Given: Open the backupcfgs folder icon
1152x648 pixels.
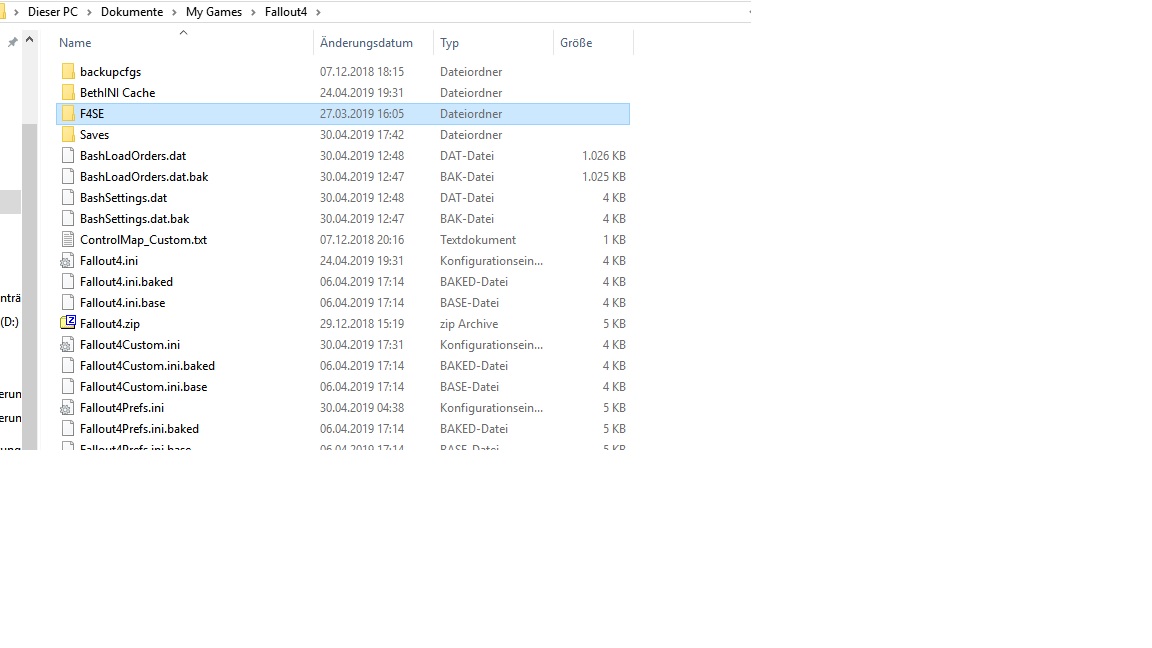Looking at the screenshot, I should click(x=68, y=72).
